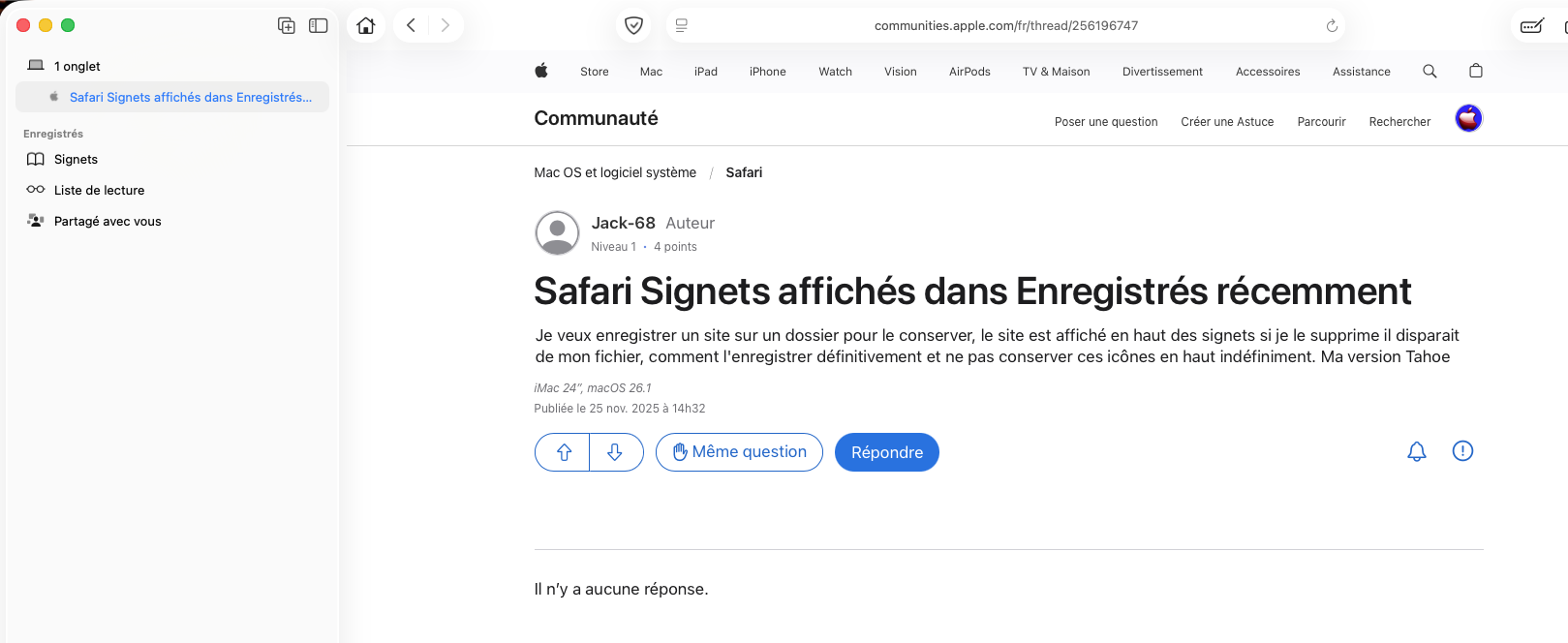The width and height of the screenshot is (1568, 643).
Task: Open the Assistance menu item
Action: click(1361, 72)
